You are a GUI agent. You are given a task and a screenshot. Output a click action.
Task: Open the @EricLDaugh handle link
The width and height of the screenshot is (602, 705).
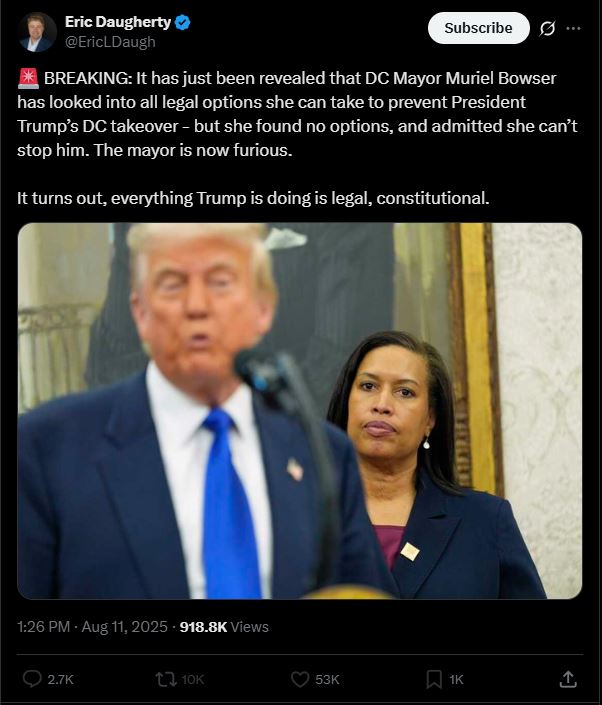click(110, 42)
